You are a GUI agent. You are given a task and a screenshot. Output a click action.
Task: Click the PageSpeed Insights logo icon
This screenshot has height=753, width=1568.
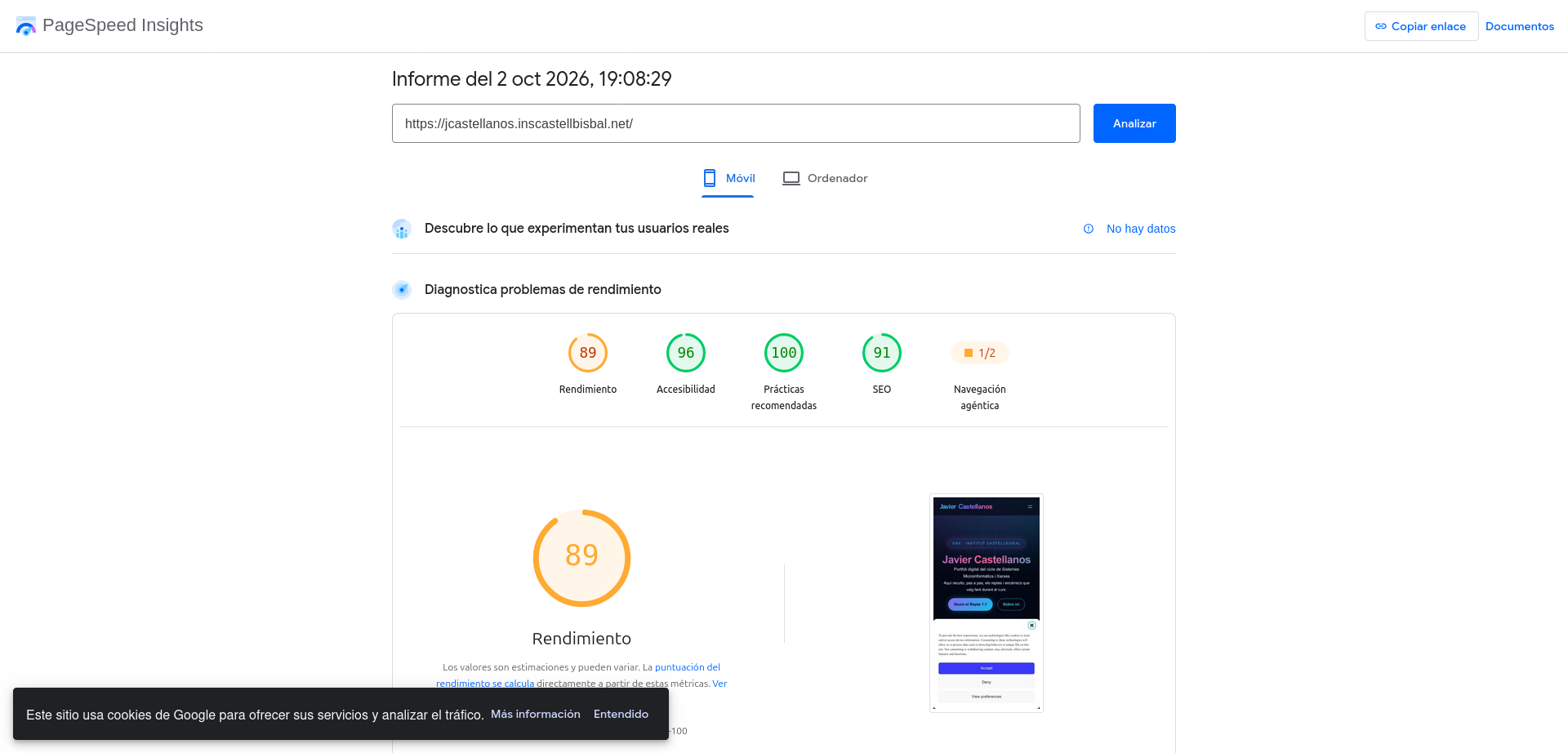26,26
